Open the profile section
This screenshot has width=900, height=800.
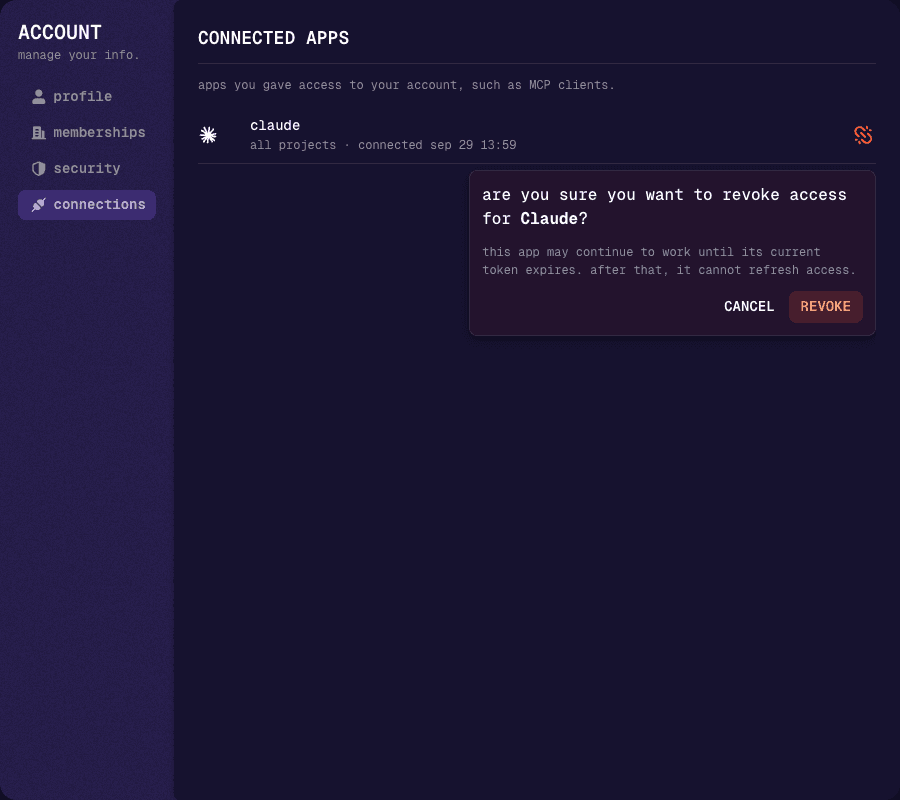click(87, 96)
